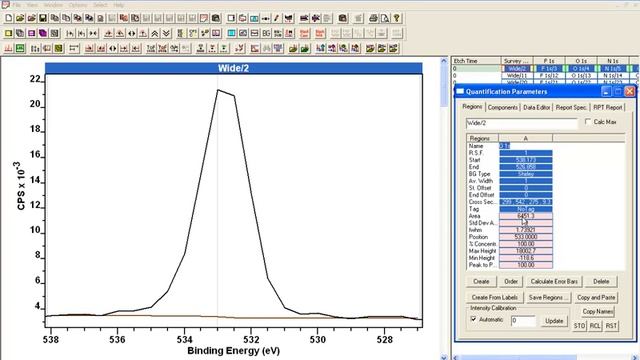Select the F 1s/3 spectrum block
The image size is (640, 360).
tap(549, 68)
